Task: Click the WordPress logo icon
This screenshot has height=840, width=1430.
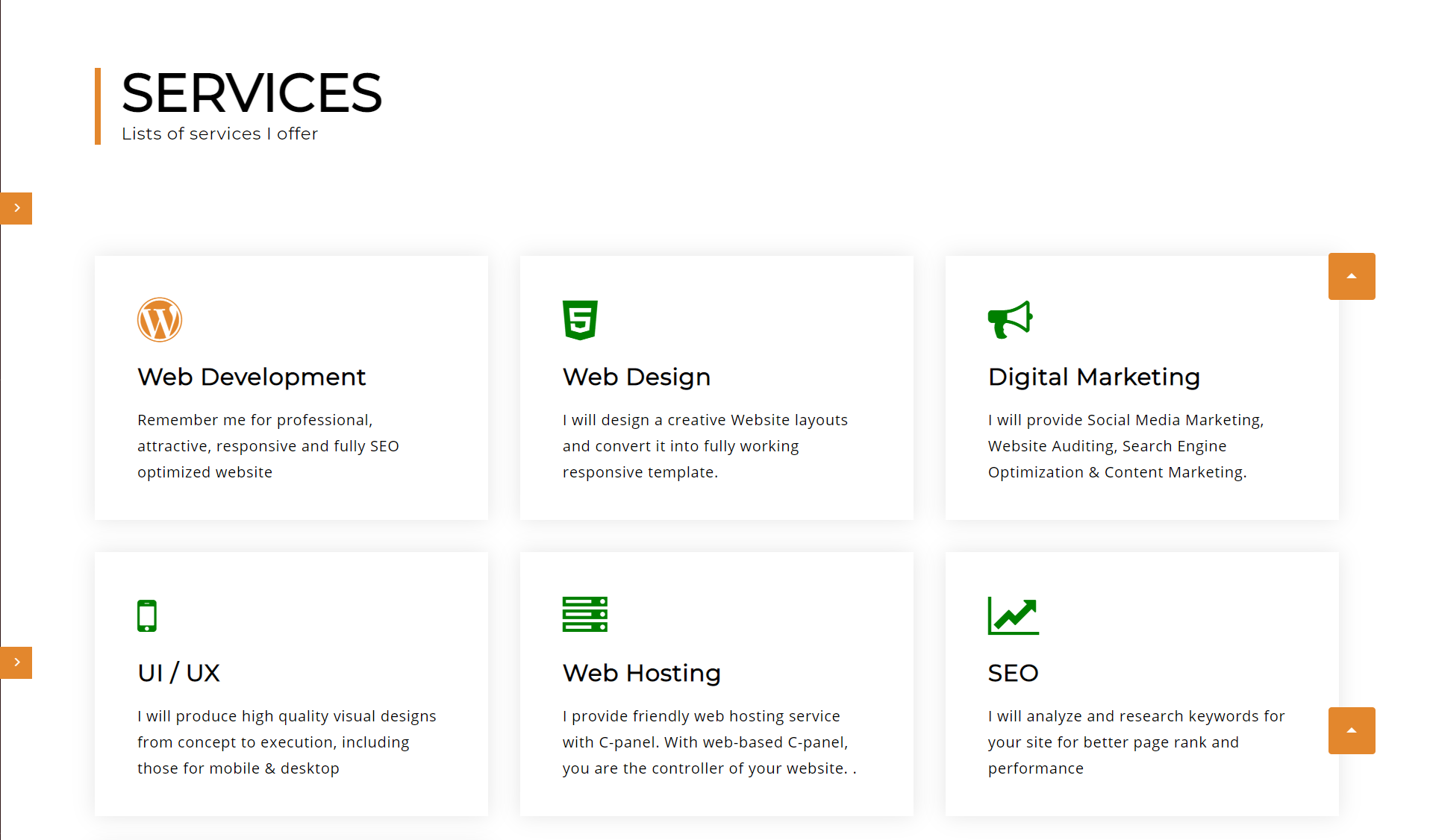Action: (x=160, y=320)
